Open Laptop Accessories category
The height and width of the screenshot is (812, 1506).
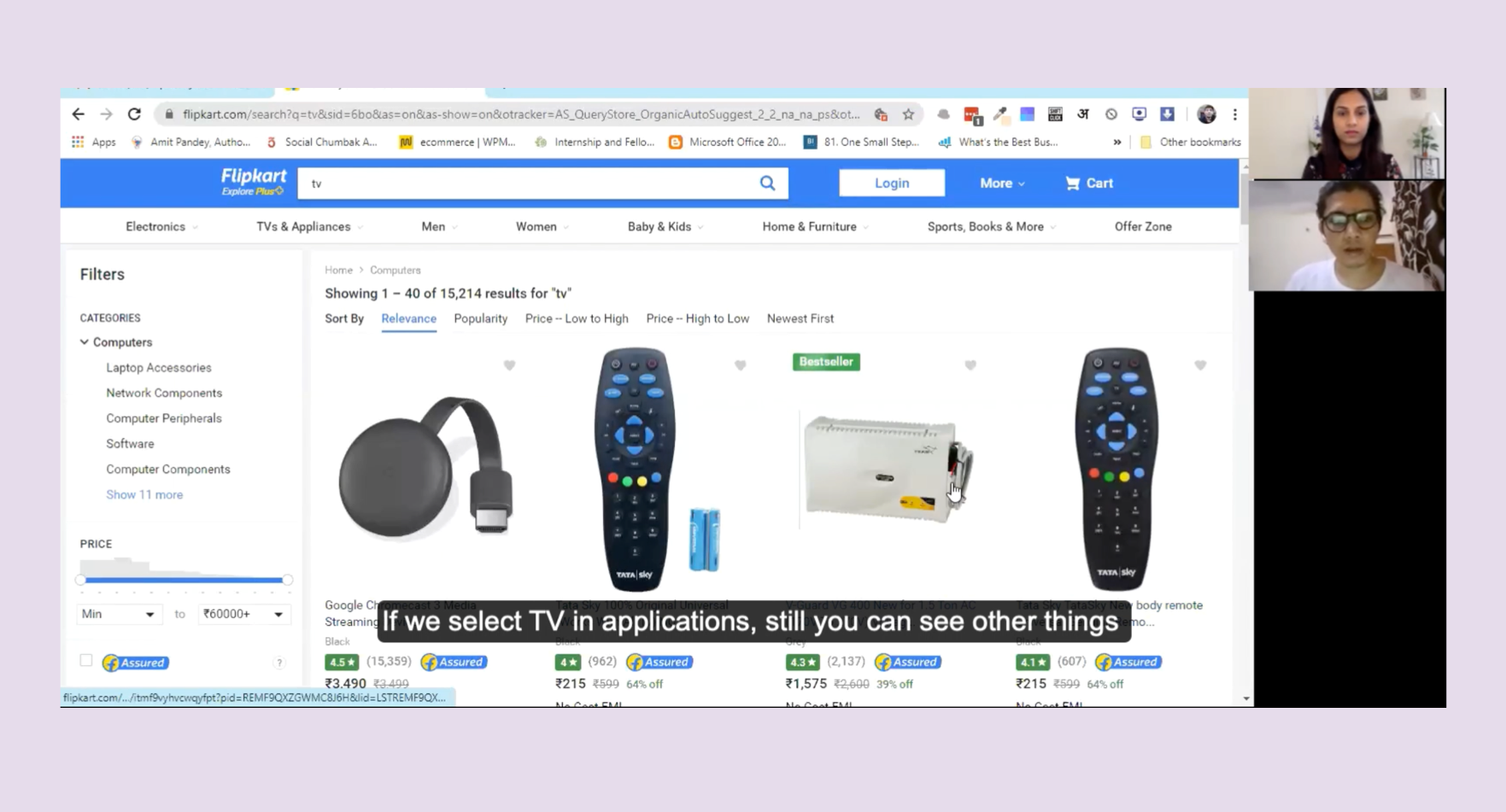point(158,367)
